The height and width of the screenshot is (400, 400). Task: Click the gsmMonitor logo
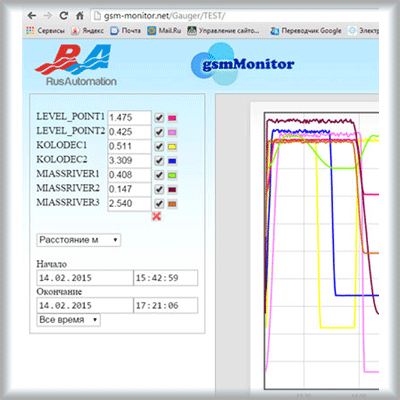click(x=242, y=64)
